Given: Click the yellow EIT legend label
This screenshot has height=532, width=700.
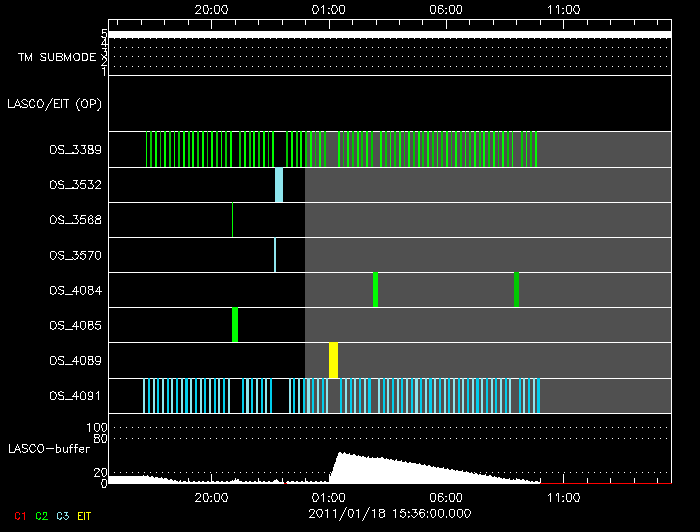Looking at the screenshot, I should [84, 516].
